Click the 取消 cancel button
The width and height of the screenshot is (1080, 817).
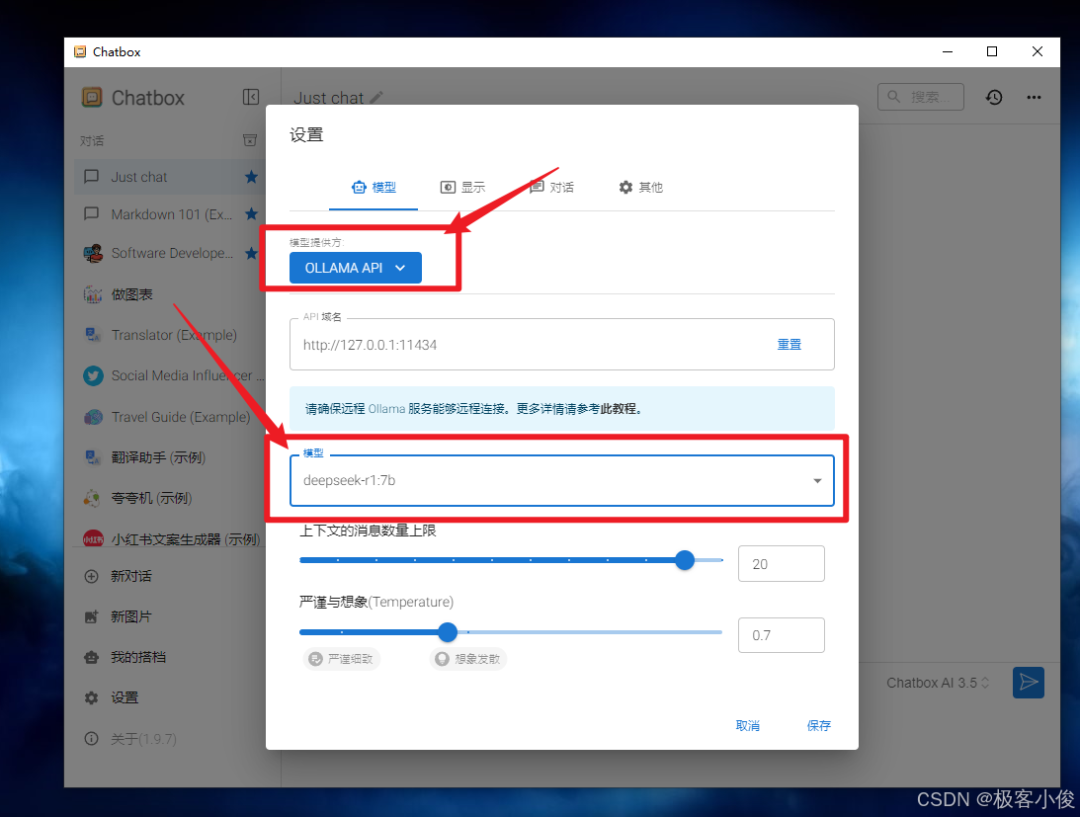[x=747, y=725]
